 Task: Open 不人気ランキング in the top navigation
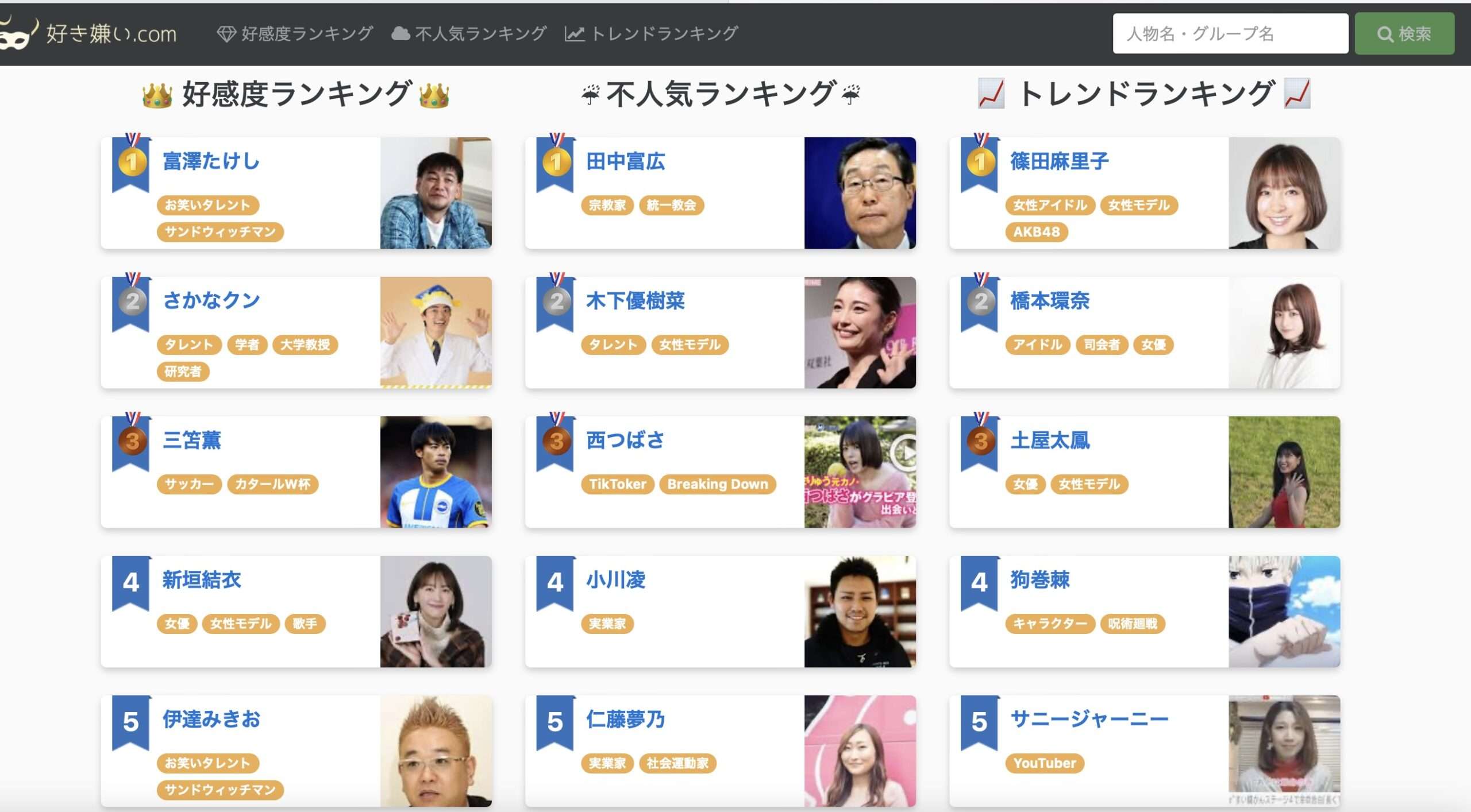tap(469, 33)
